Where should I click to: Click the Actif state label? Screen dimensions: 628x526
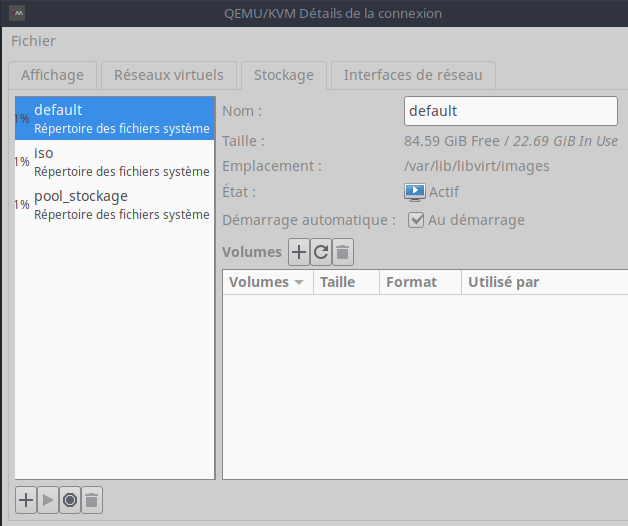(x=444, y=192)
